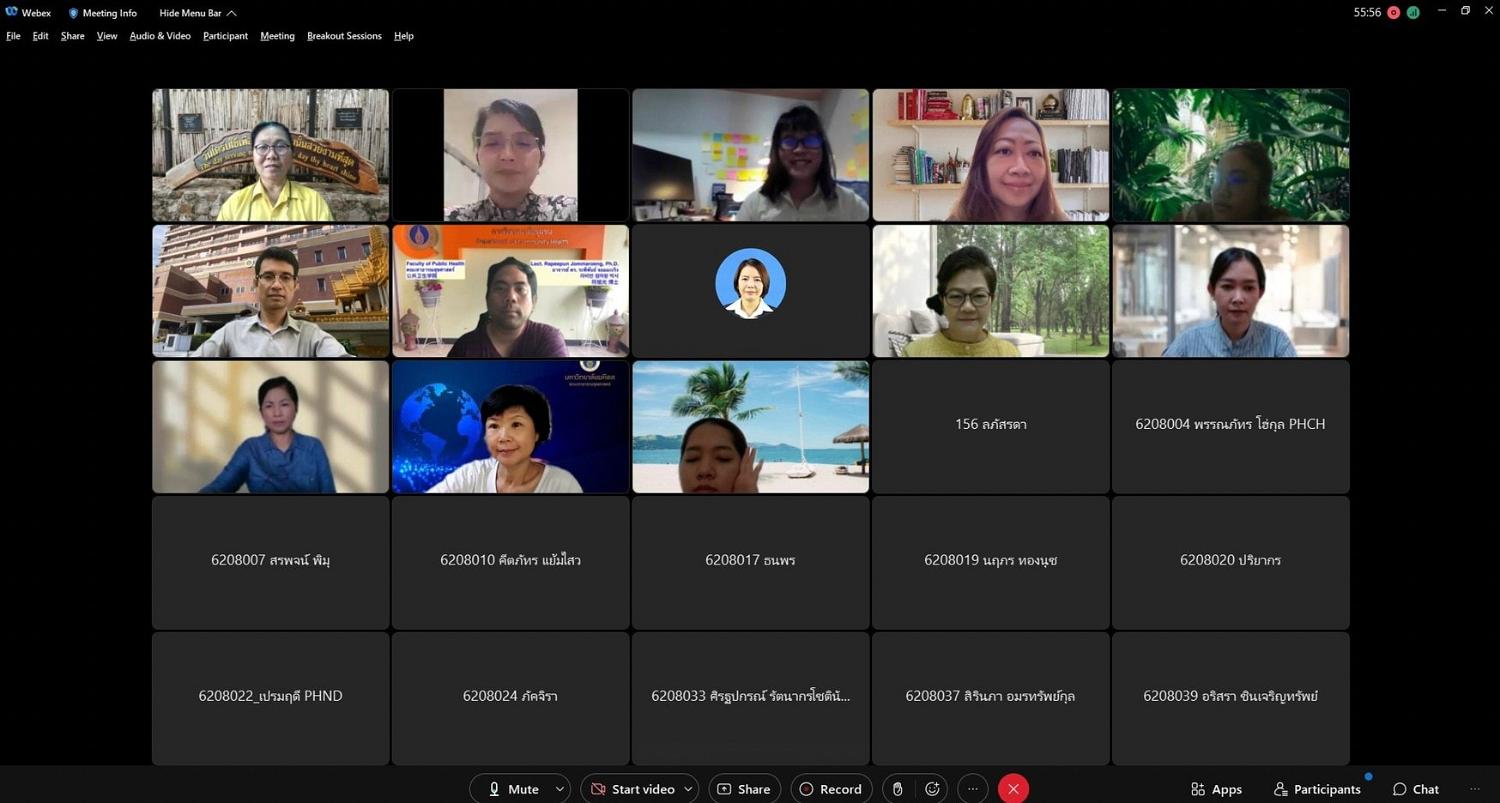Select the video tile with globe background
Viewport: 1500px width, 803px height.
(511, 427)
